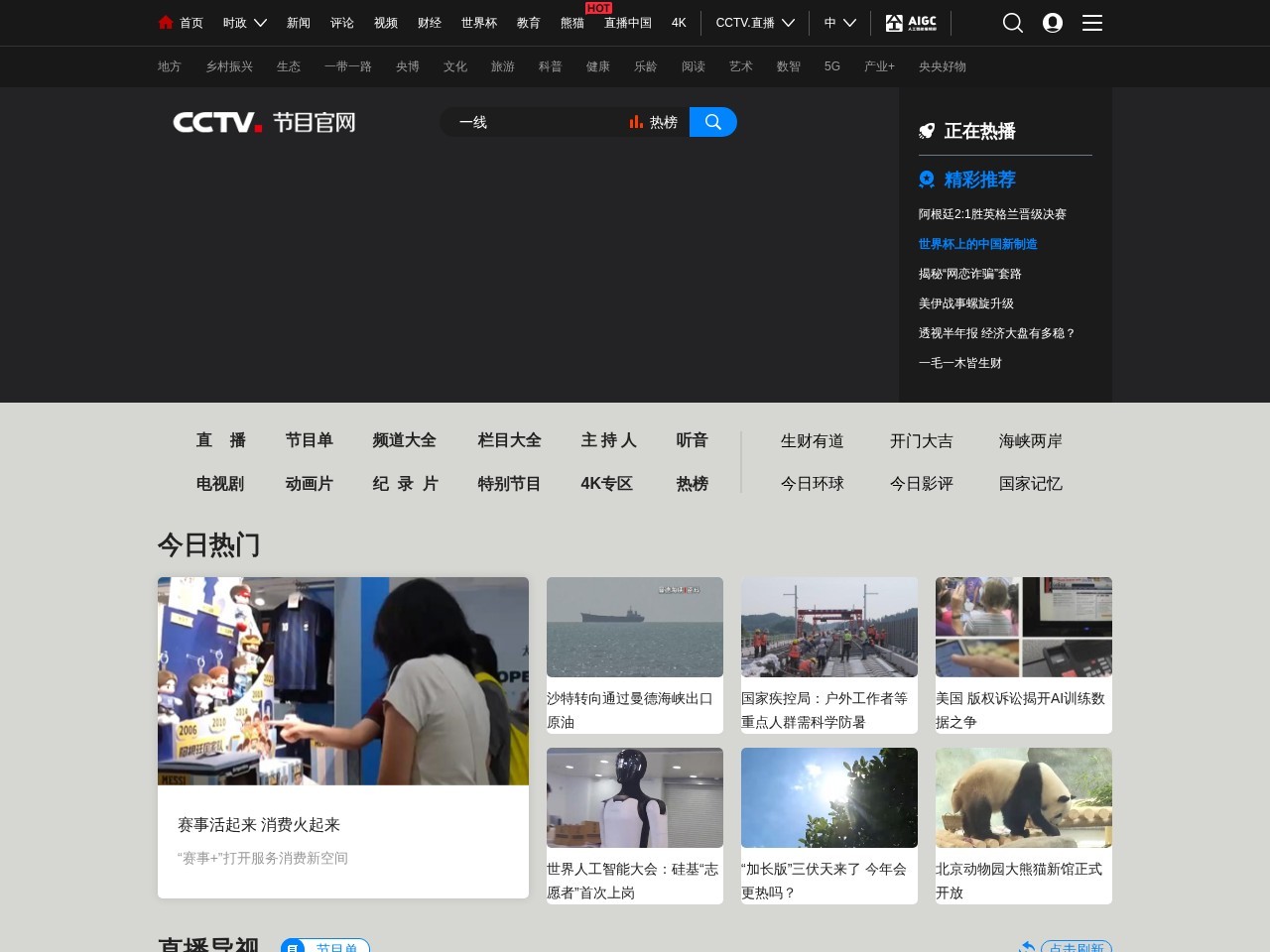Open the 加长版三伏天 sun thumbnail

coord(829,797)
